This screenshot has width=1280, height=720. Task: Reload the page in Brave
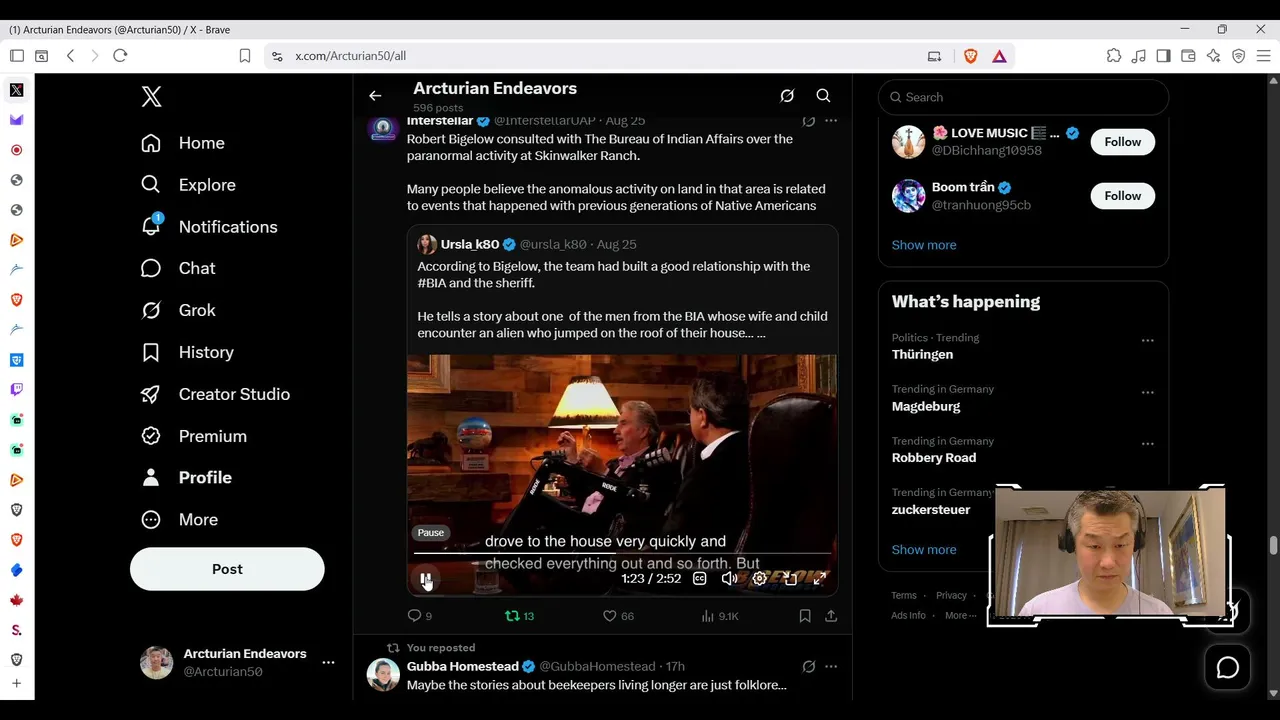coord(120,56)
